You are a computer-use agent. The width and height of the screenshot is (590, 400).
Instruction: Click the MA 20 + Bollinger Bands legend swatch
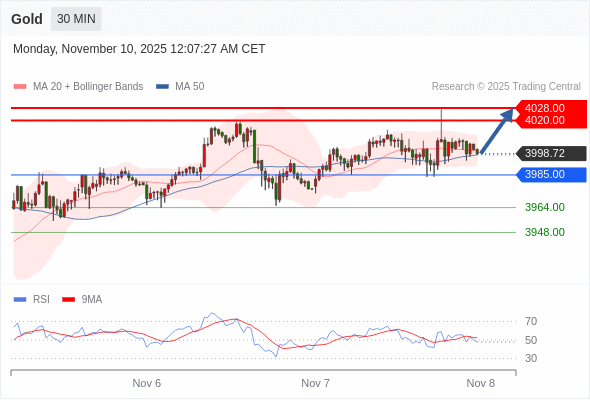click(x=20, y=87)
